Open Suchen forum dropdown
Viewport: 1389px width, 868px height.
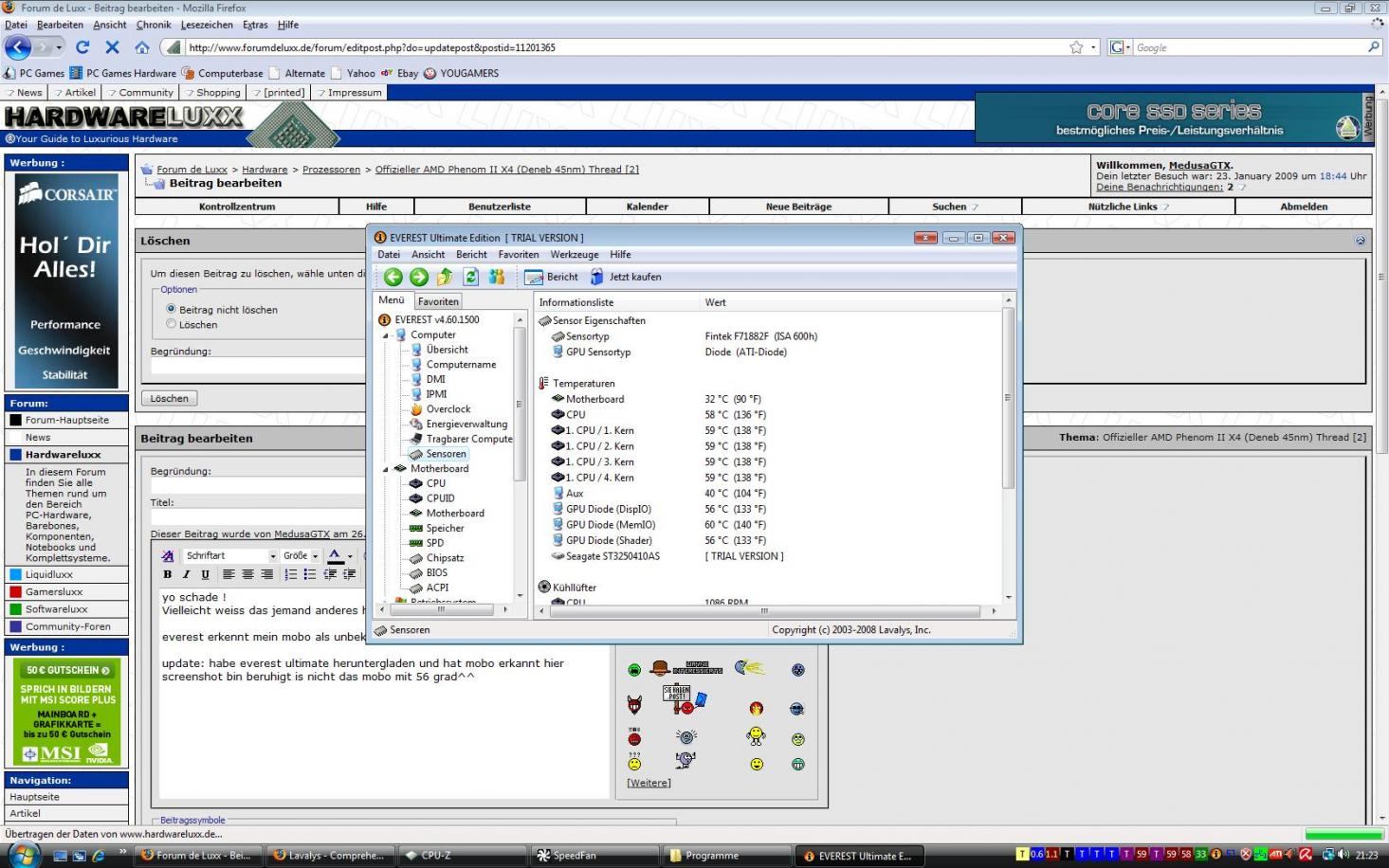point(954,207)
